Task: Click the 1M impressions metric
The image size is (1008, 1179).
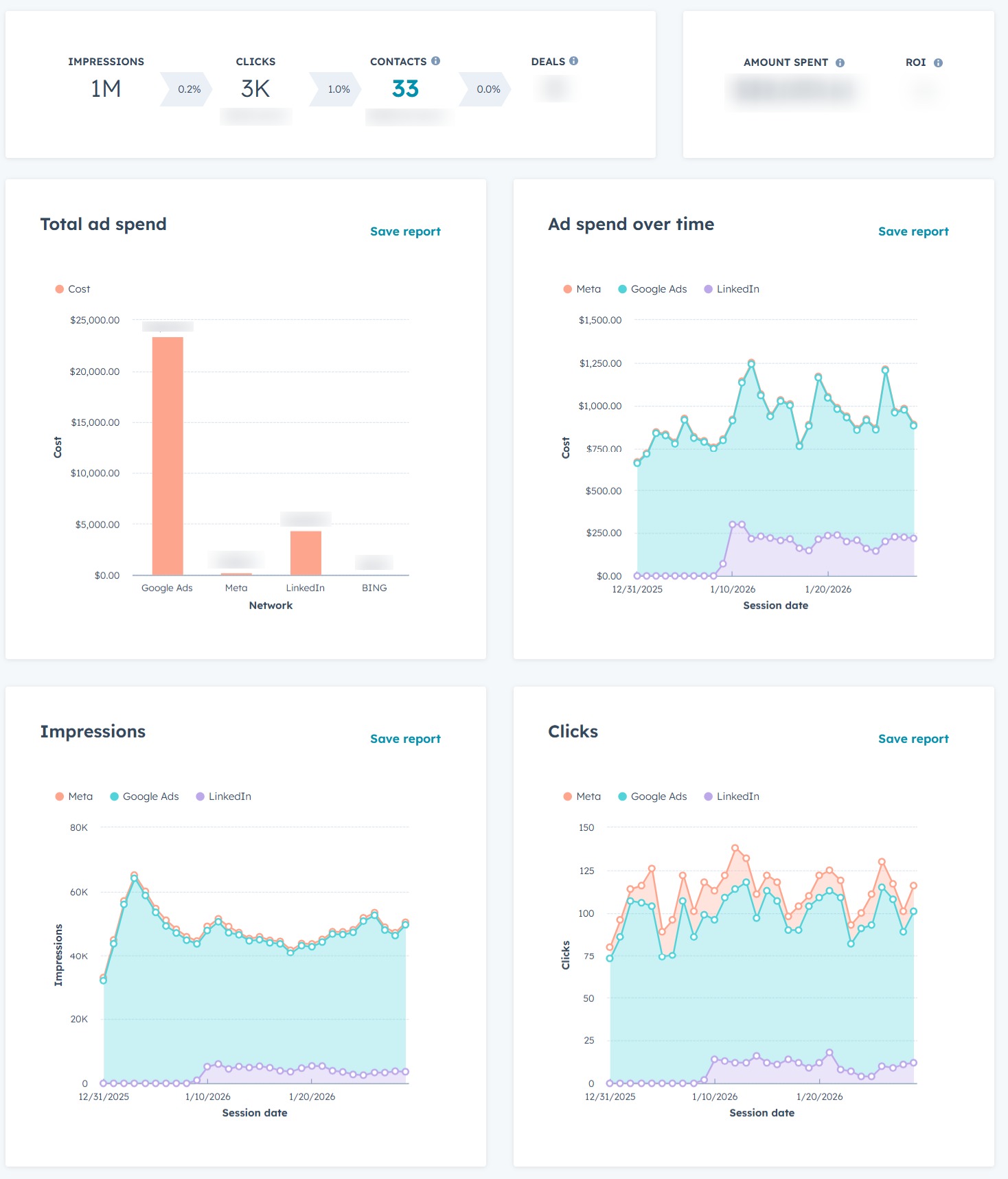Action: coord(106,89)
